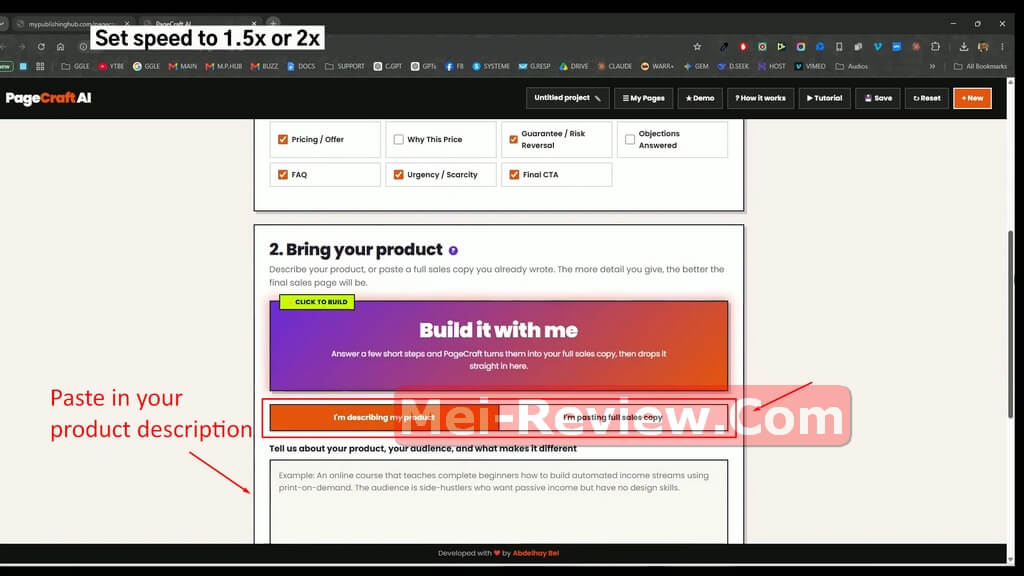Open the YTBE YouTube bookmark
Viewport: 1024px width, 576px height.
(x=111, y=66)
